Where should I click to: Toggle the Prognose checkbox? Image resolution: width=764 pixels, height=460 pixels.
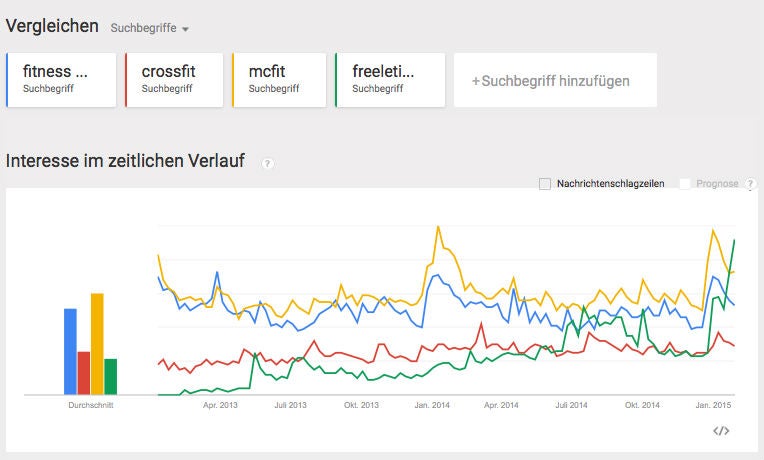point(685,184)
